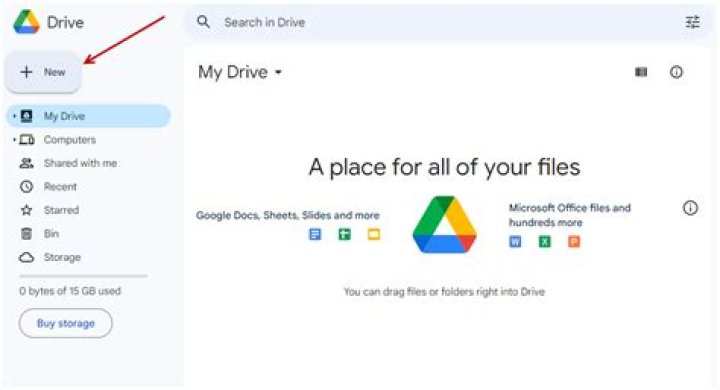Open the view details info icon
Viewport: 720px width, 390px height.
coord(676,72)
